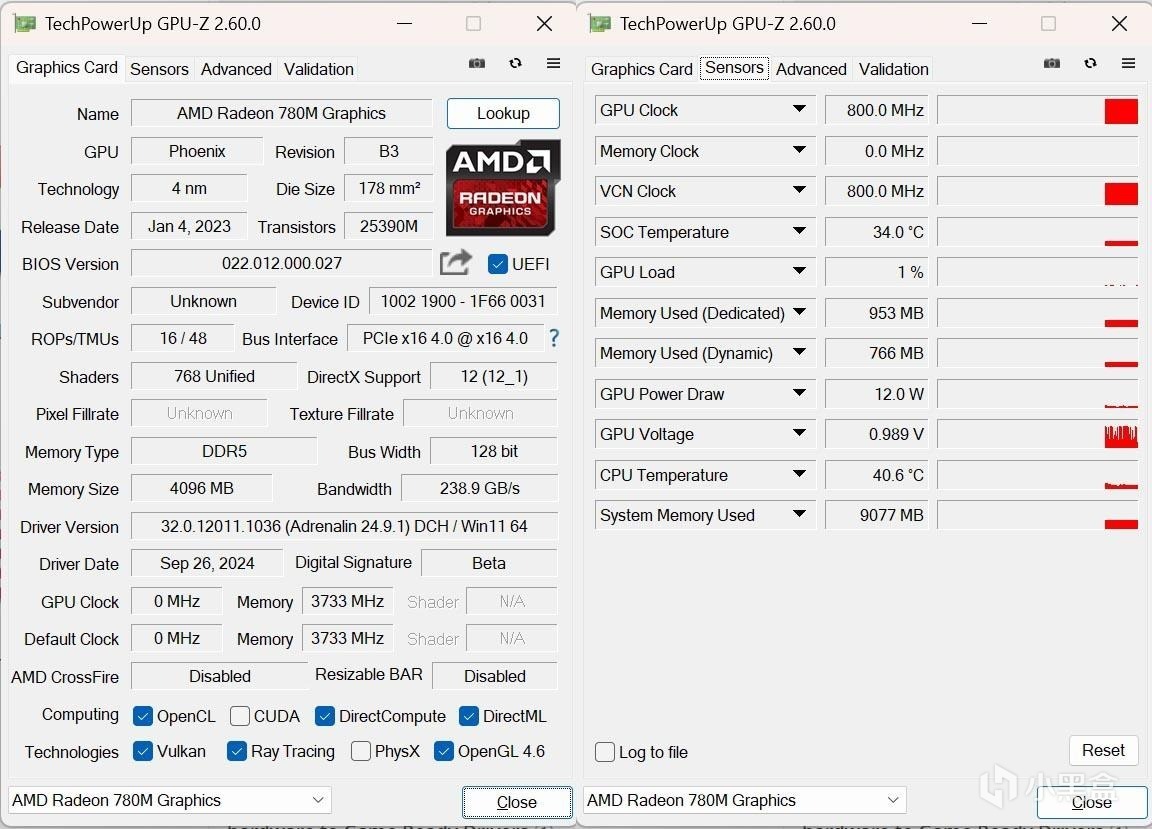Open the GPU Voltage sensor dropdown
Viewport: 1152px width, 829px height.
799,434
